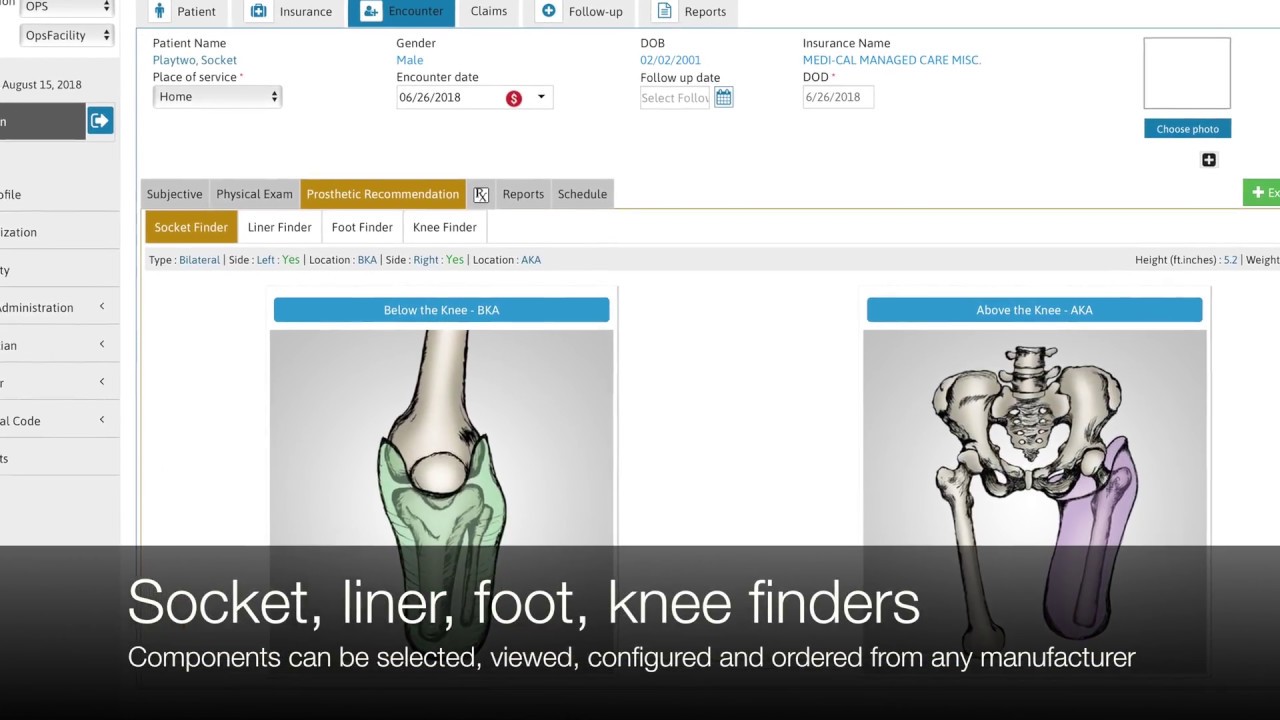Screen dimensions: 1280x720
Task: Click the DOD field 6/26/2018
Action: (x=838, y=97)
